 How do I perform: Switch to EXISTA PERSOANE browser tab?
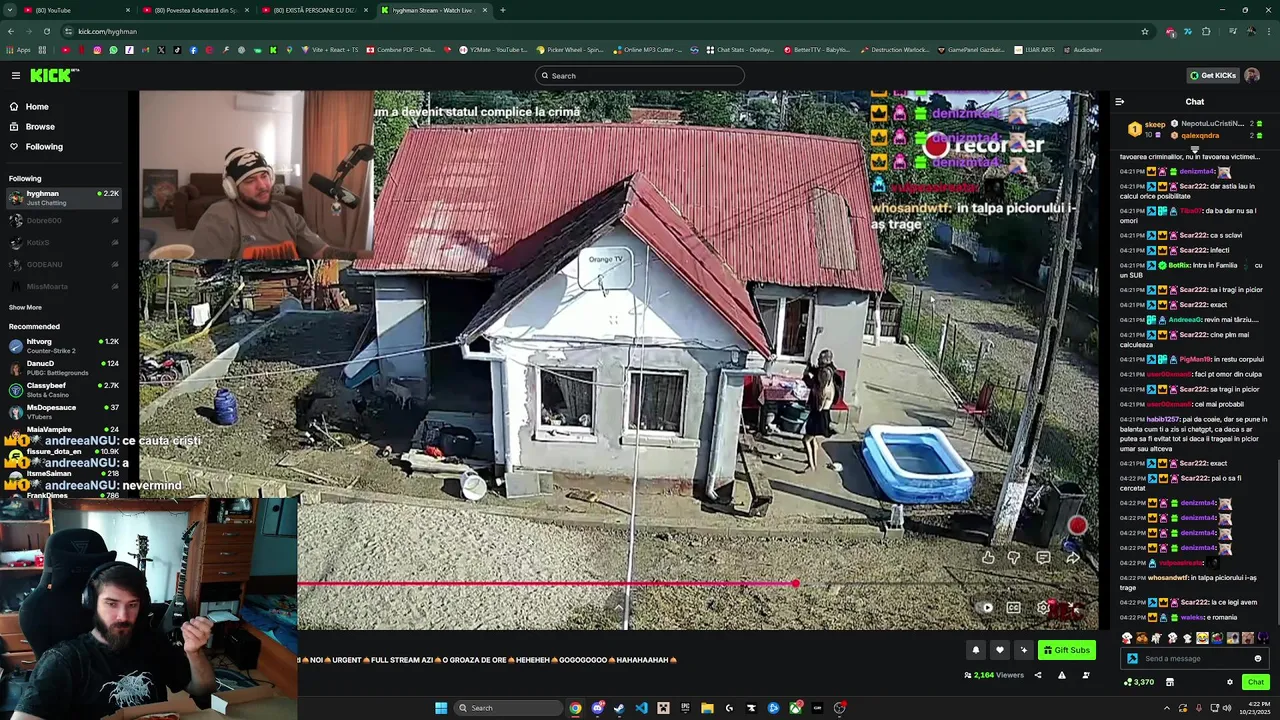(x=314, y=10)
